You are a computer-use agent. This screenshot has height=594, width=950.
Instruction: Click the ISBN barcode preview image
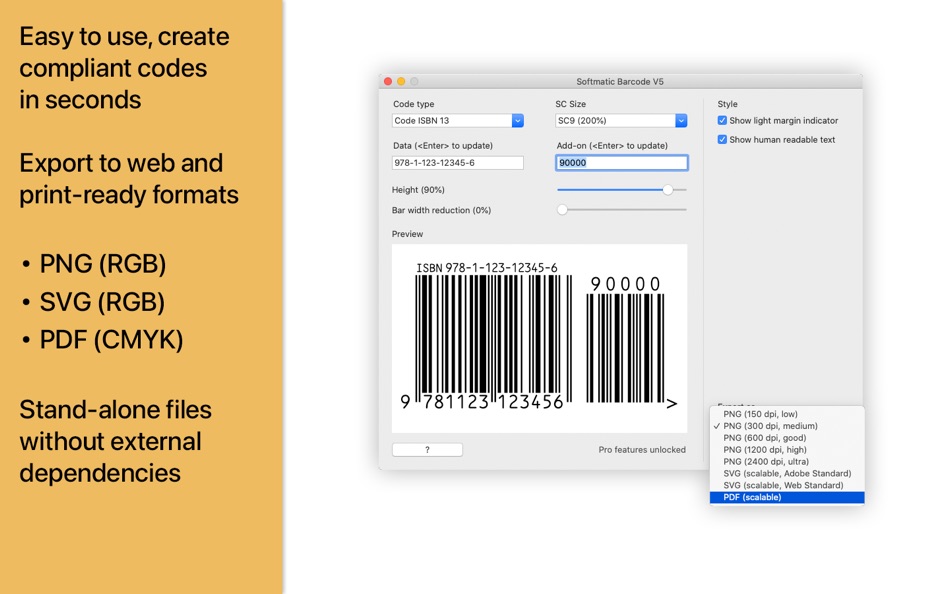[x=539, y=338]
